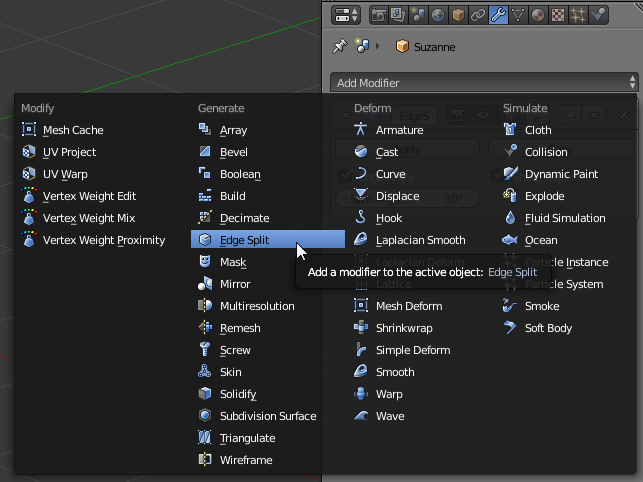Add the Smooth modifier
The height and width of the screenshot is (482, 643).
click(x=422, y=372)
